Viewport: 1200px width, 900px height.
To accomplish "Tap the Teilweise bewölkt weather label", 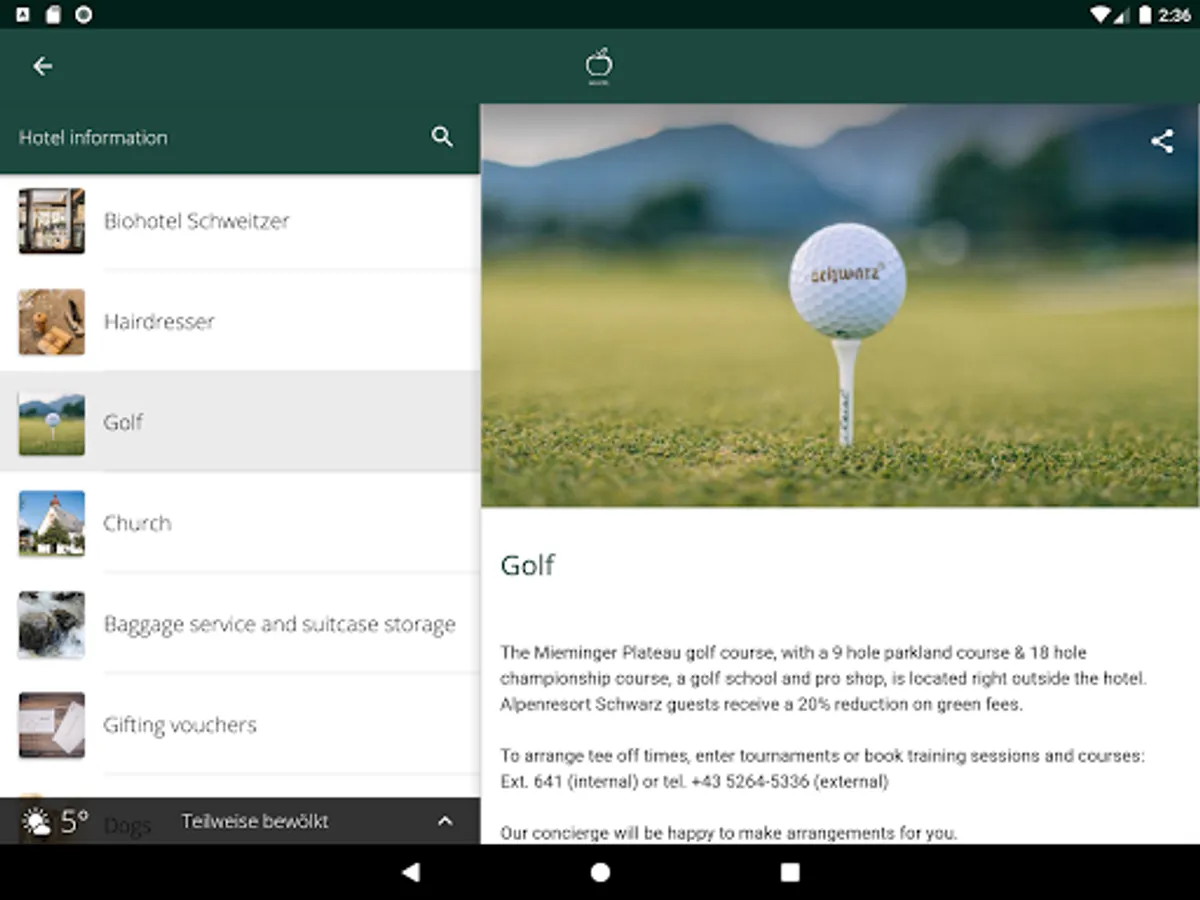I will point(255,821).
